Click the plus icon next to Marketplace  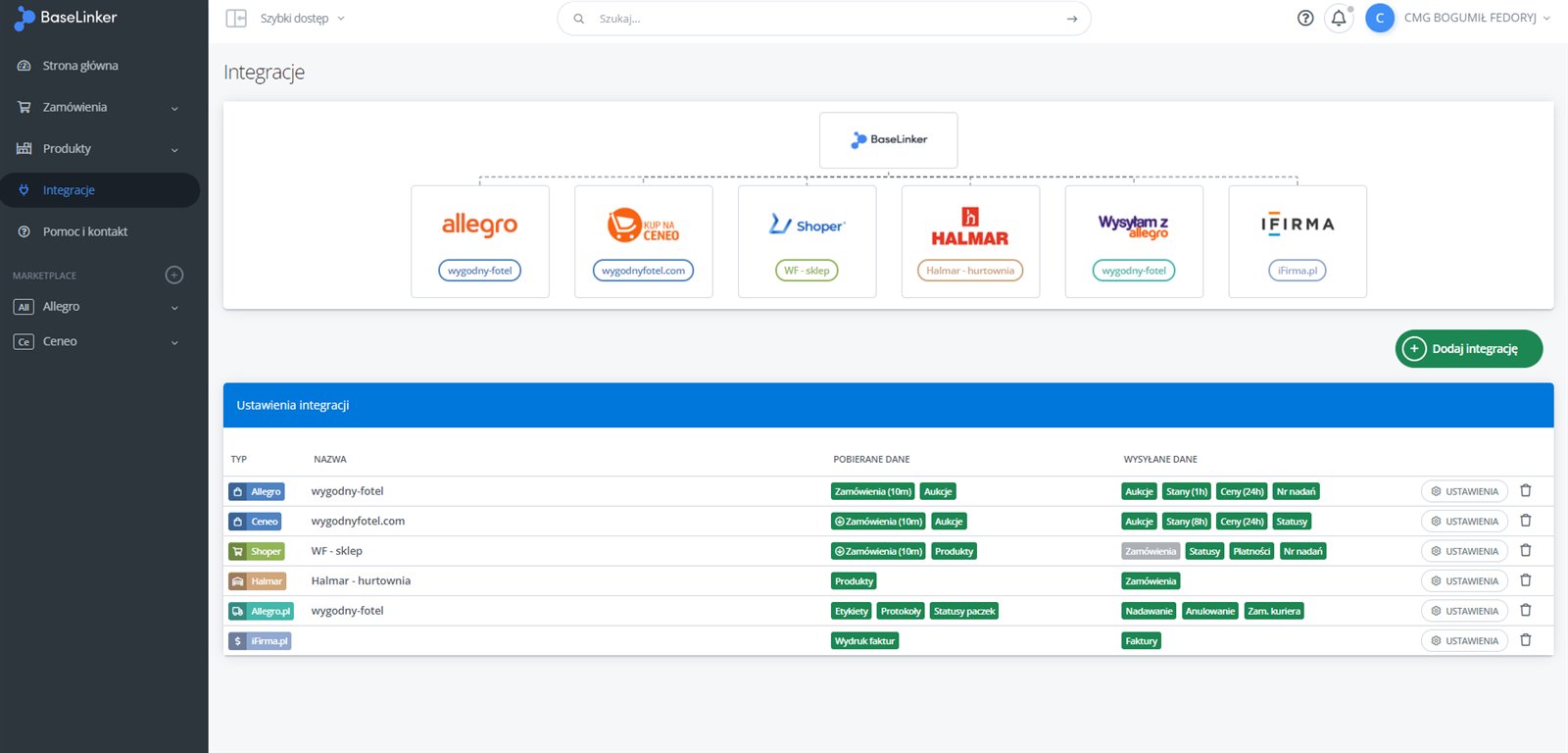174,276
